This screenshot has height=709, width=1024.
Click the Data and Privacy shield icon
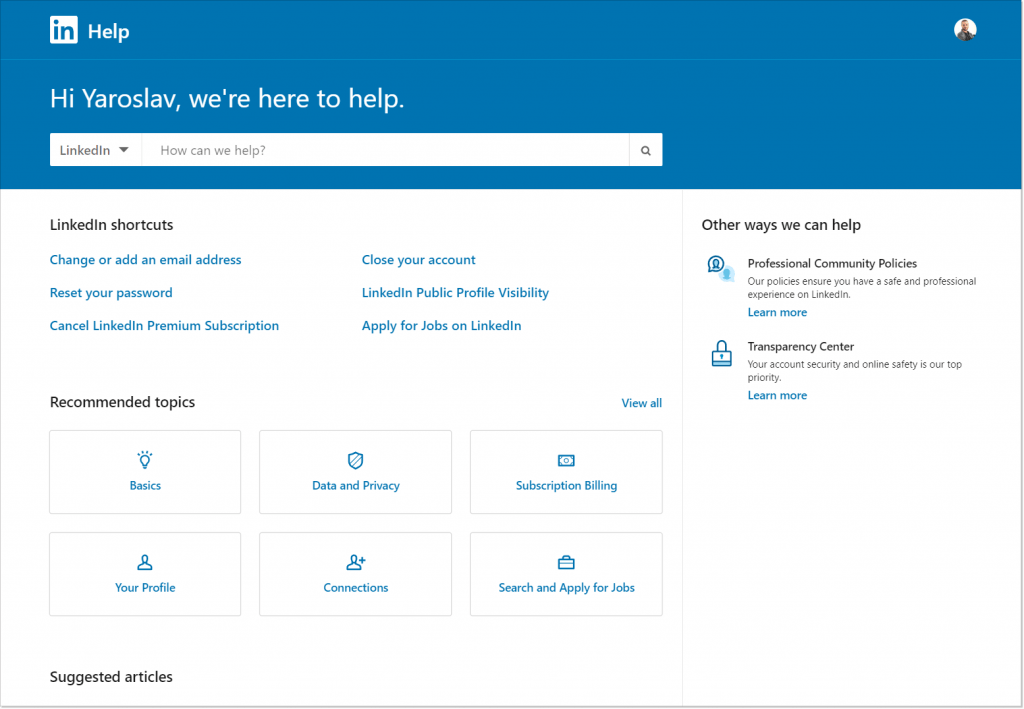(x=355, y=460)
